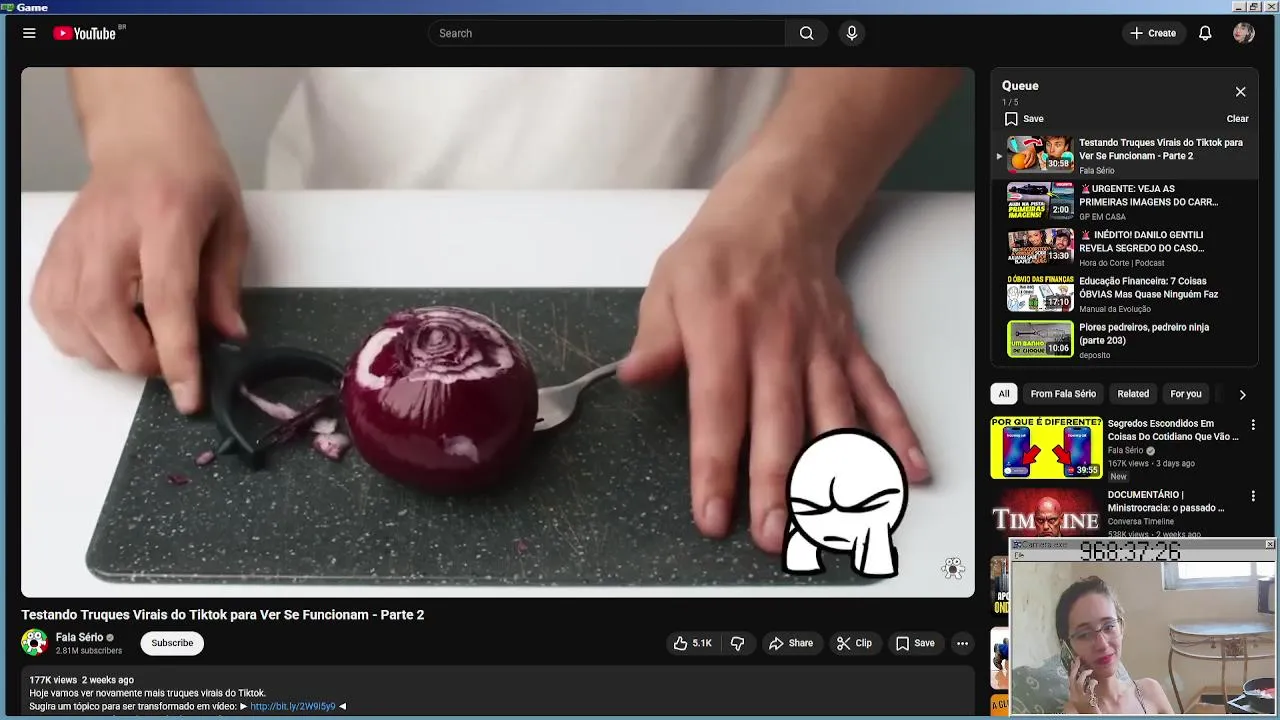Screen dimensions: 1280x720
Task: Click Hora do Corte | Podcast channel text
Action: [x=1121, y=263]
